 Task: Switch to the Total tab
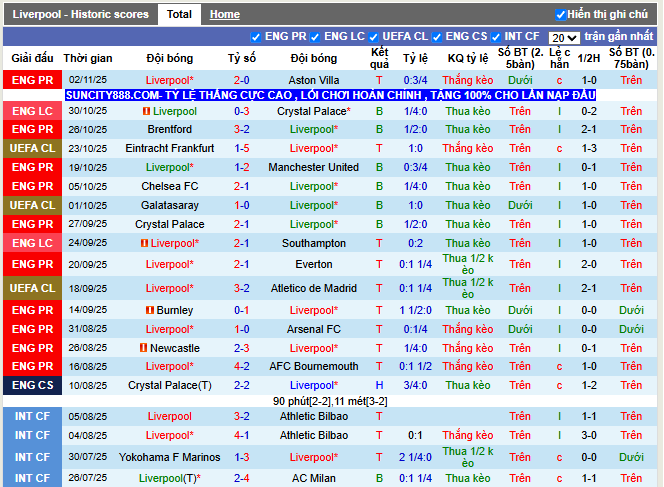[179, 14]
